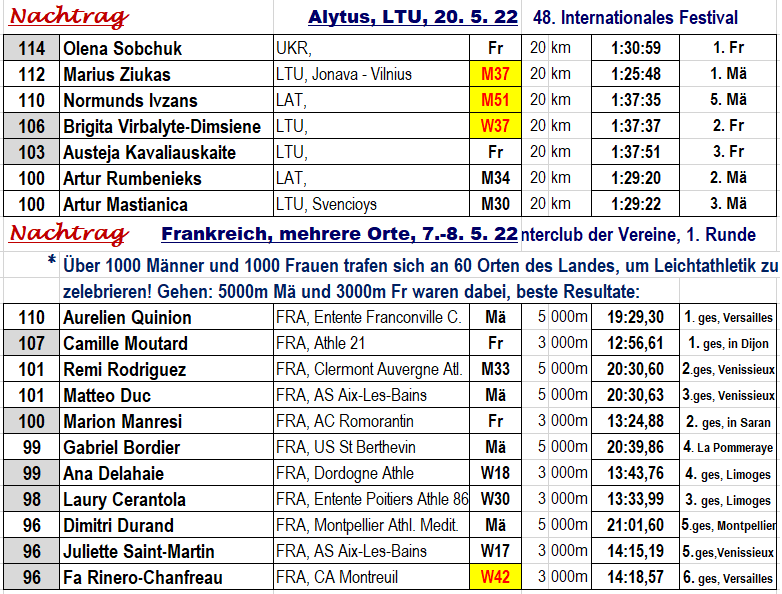Image resolution: width=782 pixels, height=594 pixels.
Task: Select the time cell '20:39,86'
Action: [x=635, y=447]
